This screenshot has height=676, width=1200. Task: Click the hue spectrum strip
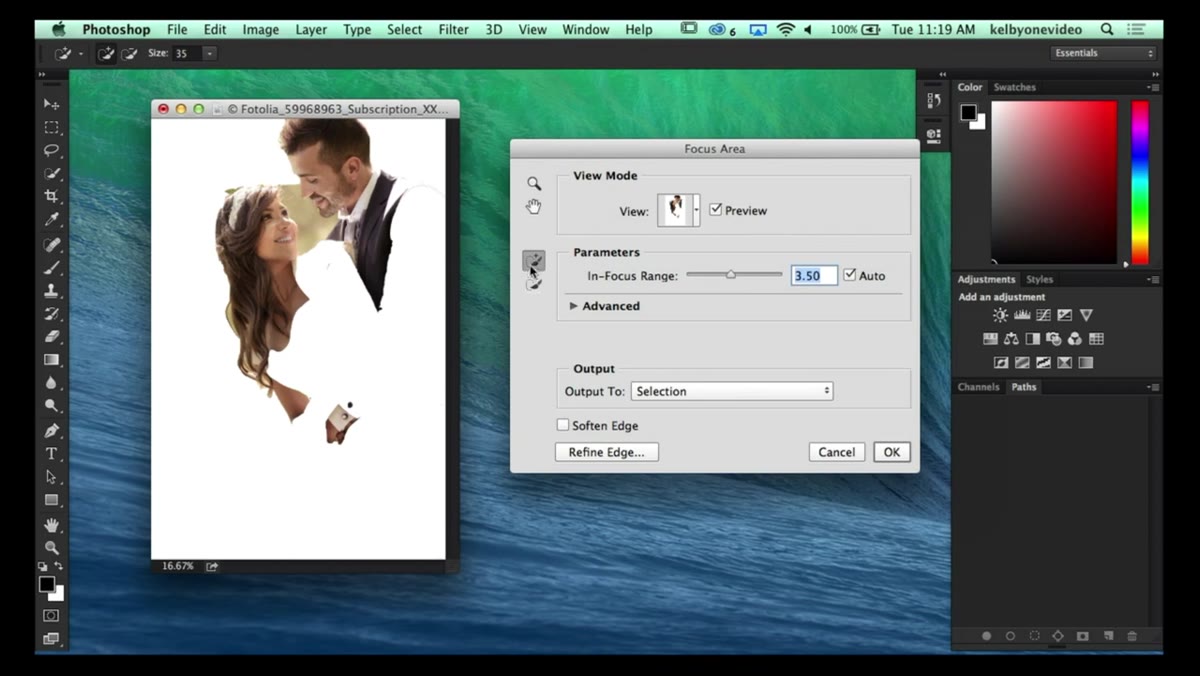point(1140,182)
